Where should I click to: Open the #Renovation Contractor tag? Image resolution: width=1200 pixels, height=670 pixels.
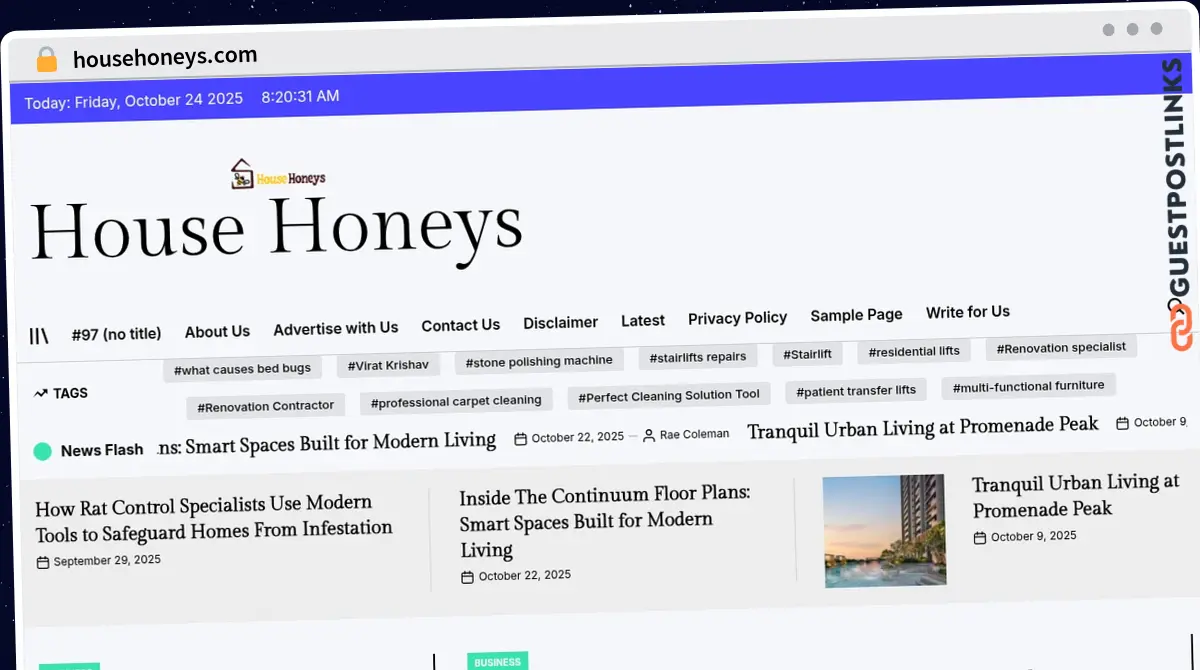pos(266,407)
